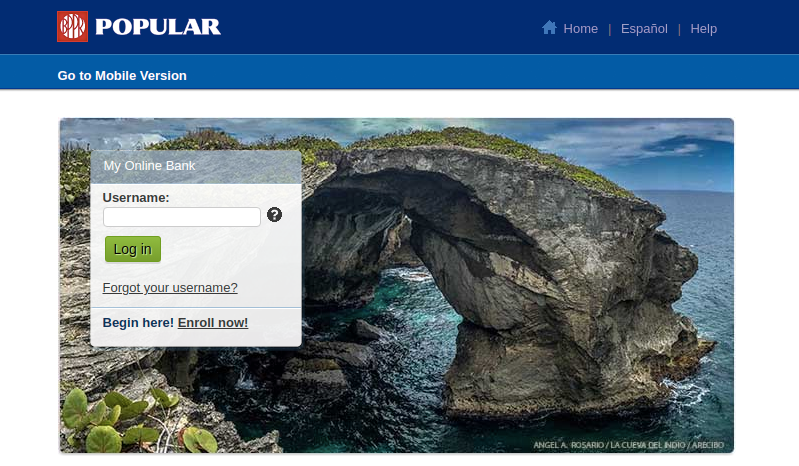Open the Forgot your username? link

point(170,288)
